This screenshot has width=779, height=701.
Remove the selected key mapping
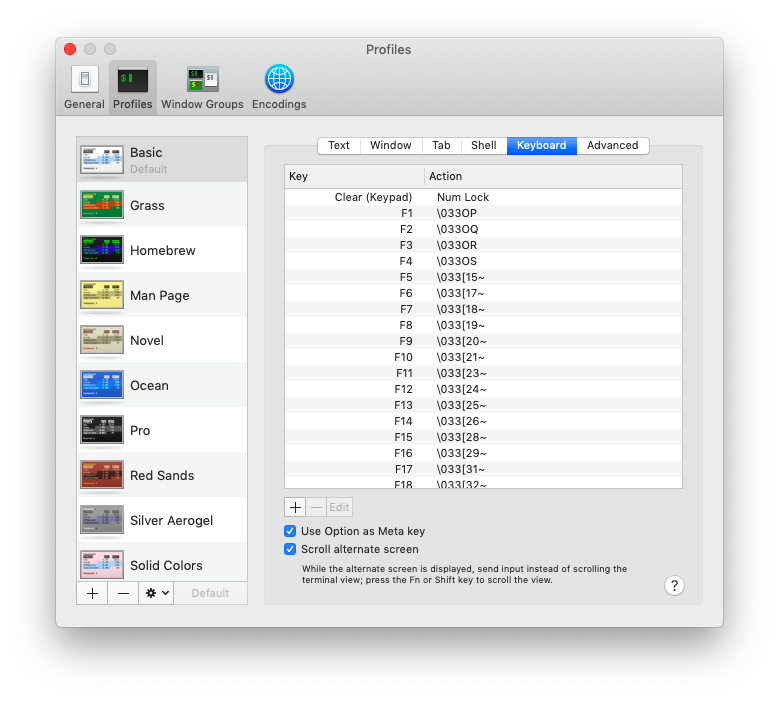316,507
